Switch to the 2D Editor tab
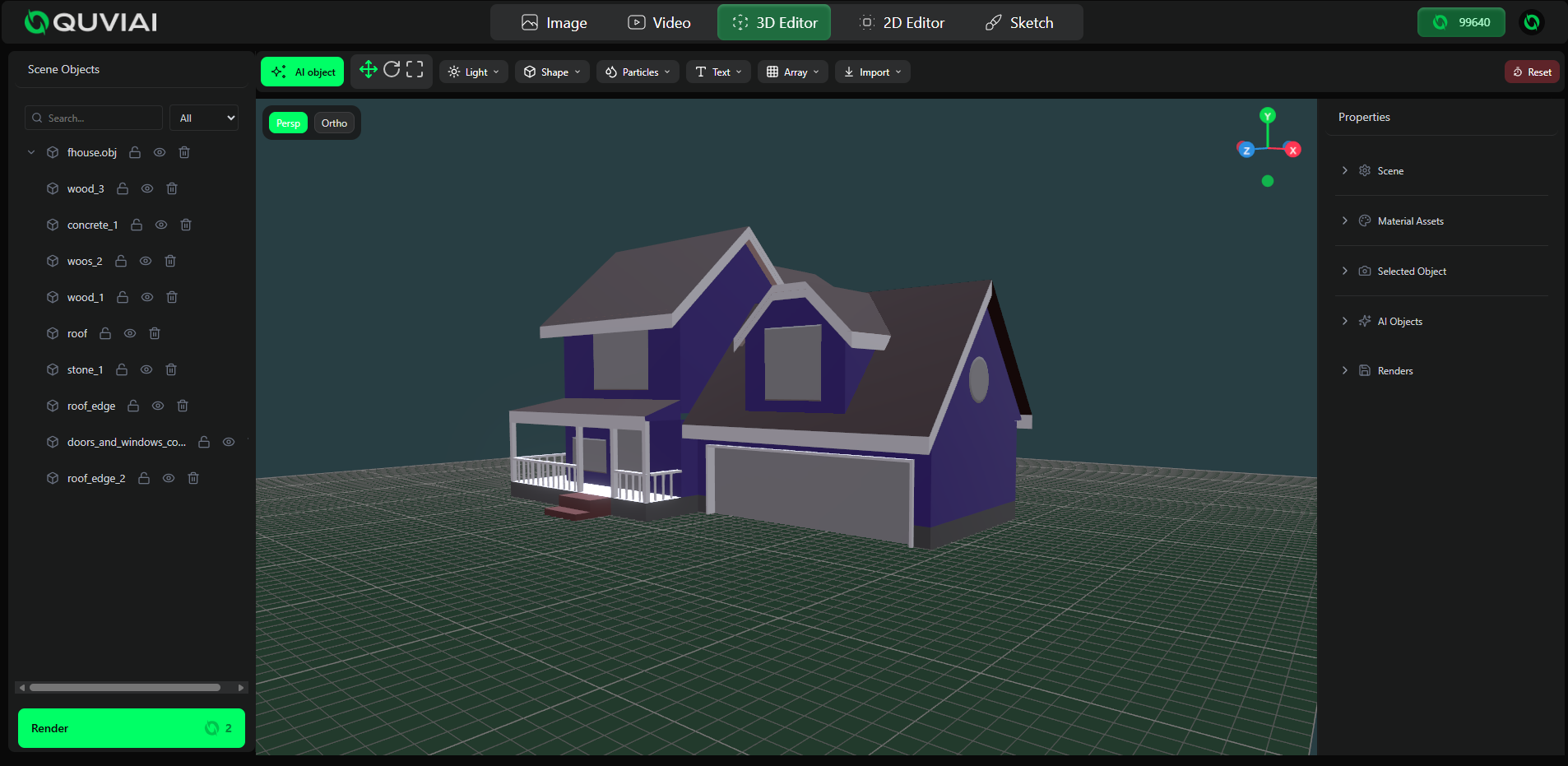 click(902, 23)
